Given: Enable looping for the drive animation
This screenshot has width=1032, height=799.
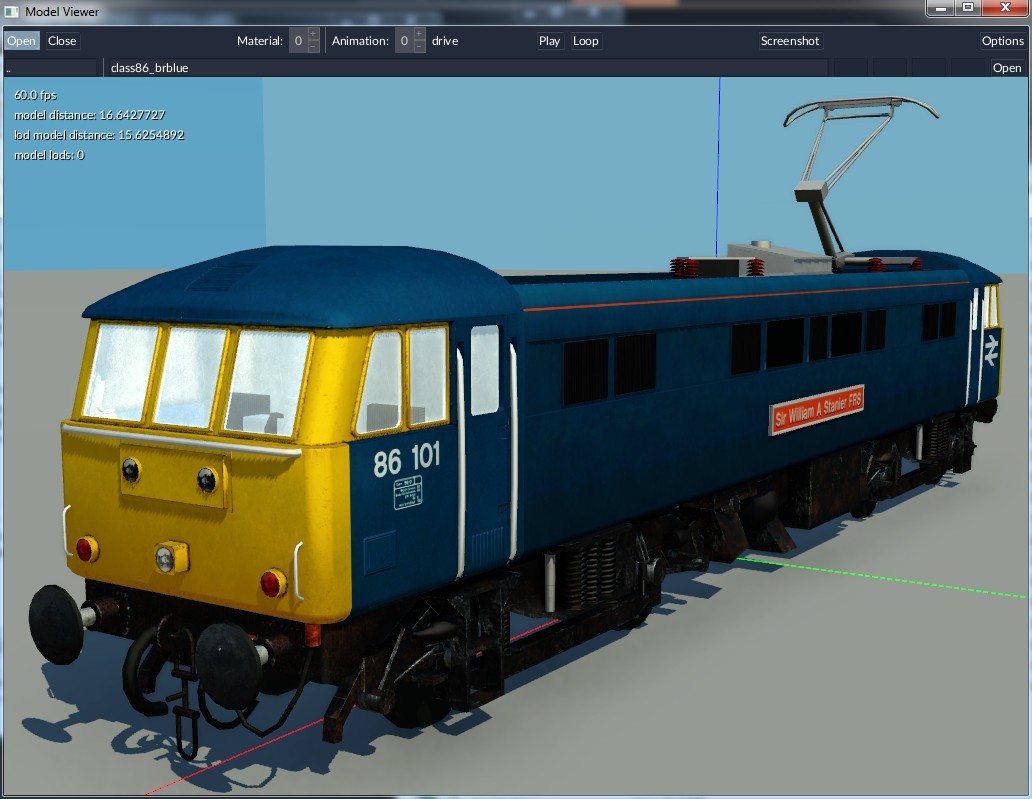Looking at the screenshot, I should pos(585,40).
